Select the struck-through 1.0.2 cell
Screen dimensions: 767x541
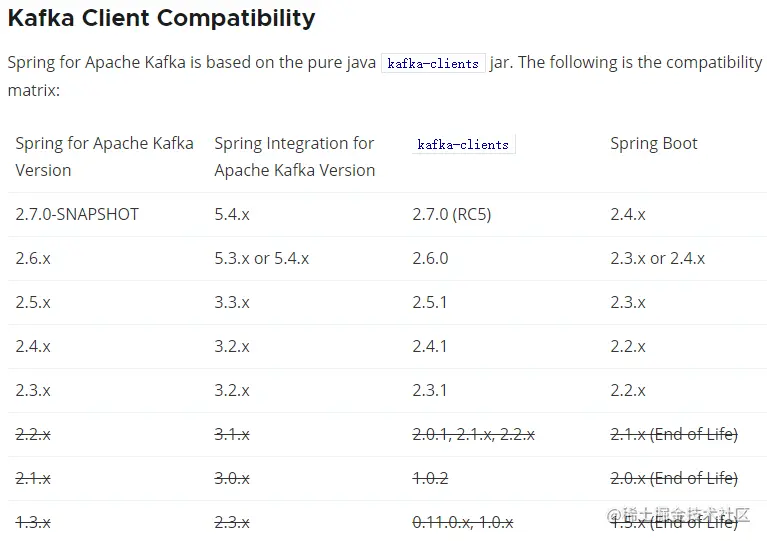click(430, 478)
